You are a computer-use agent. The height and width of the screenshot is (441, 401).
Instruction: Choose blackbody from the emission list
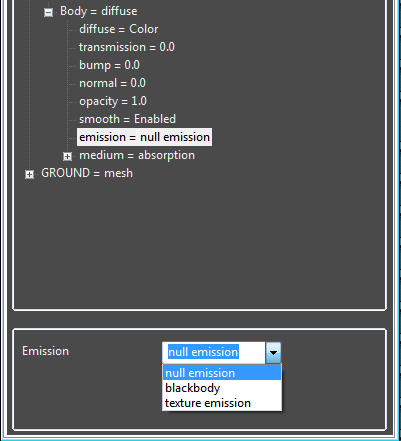pos(222,388)
